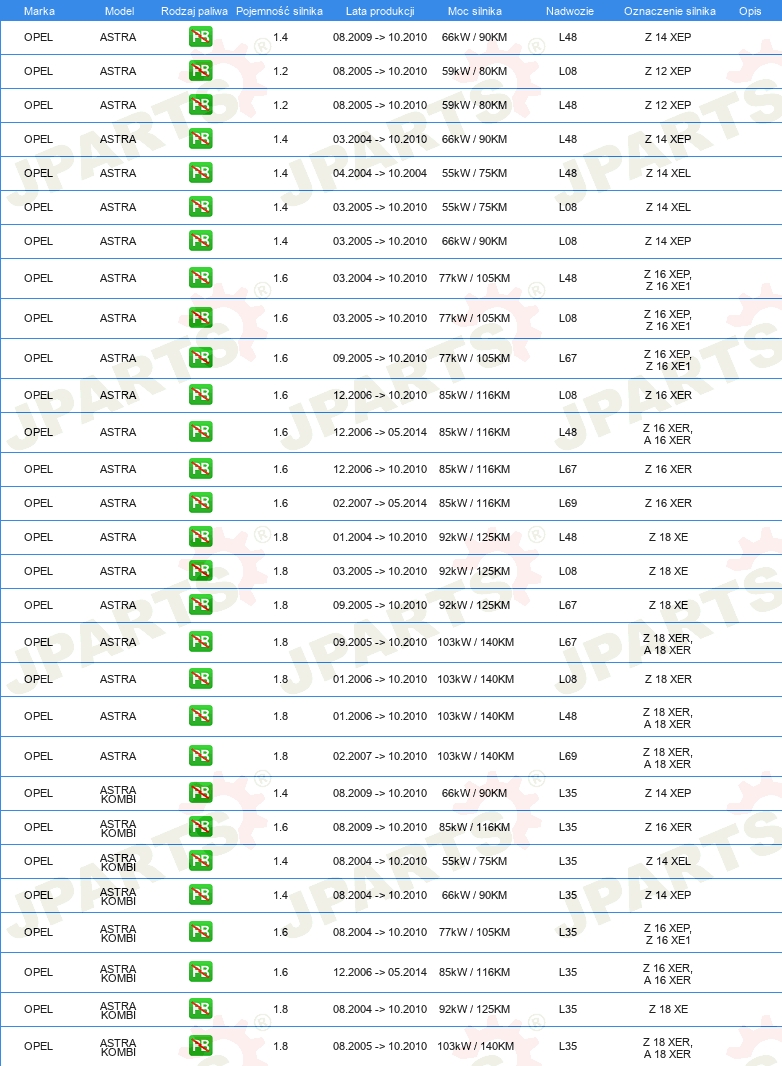782x1066 pixels.
Task: Click the fuel icon in the 1.6 03.2004 77kW L48 row
Action: point(201,277)
